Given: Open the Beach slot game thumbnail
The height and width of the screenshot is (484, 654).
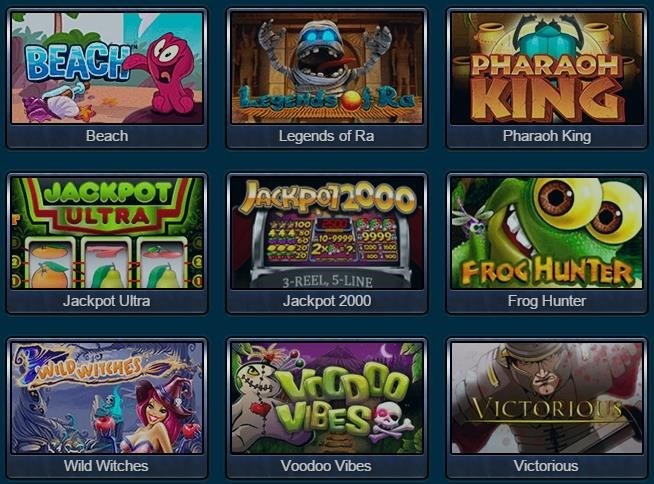Looking at the screenshot, I should 107,68.
